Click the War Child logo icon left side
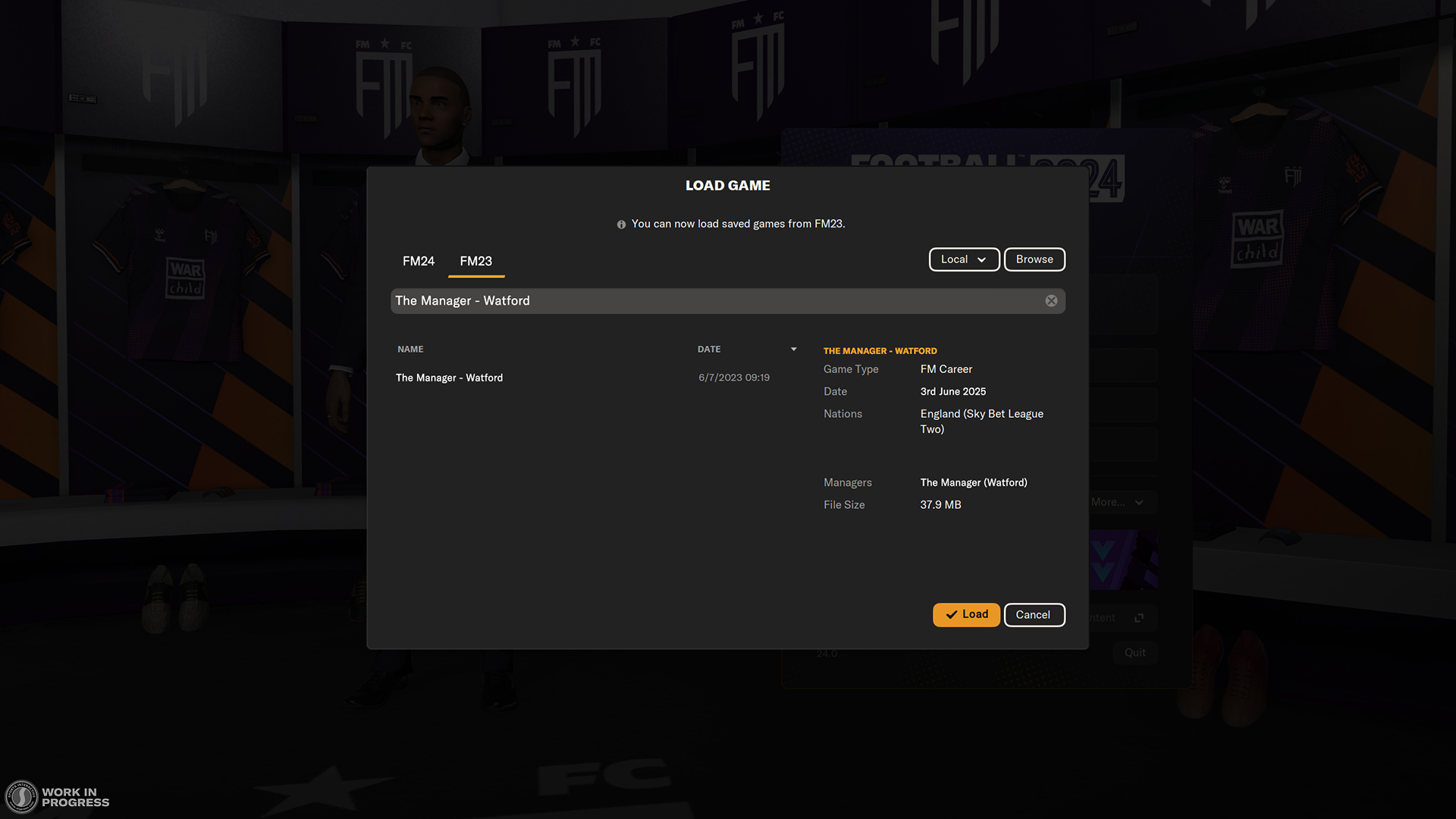The height and width of the screenshot is (819, 1456). (x=184, y=277)
